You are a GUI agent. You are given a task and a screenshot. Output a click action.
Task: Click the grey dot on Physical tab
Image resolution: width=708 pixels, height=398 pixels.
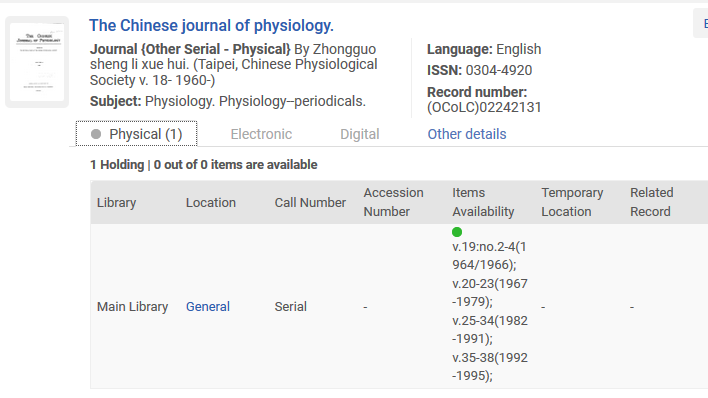coord(96,134)
